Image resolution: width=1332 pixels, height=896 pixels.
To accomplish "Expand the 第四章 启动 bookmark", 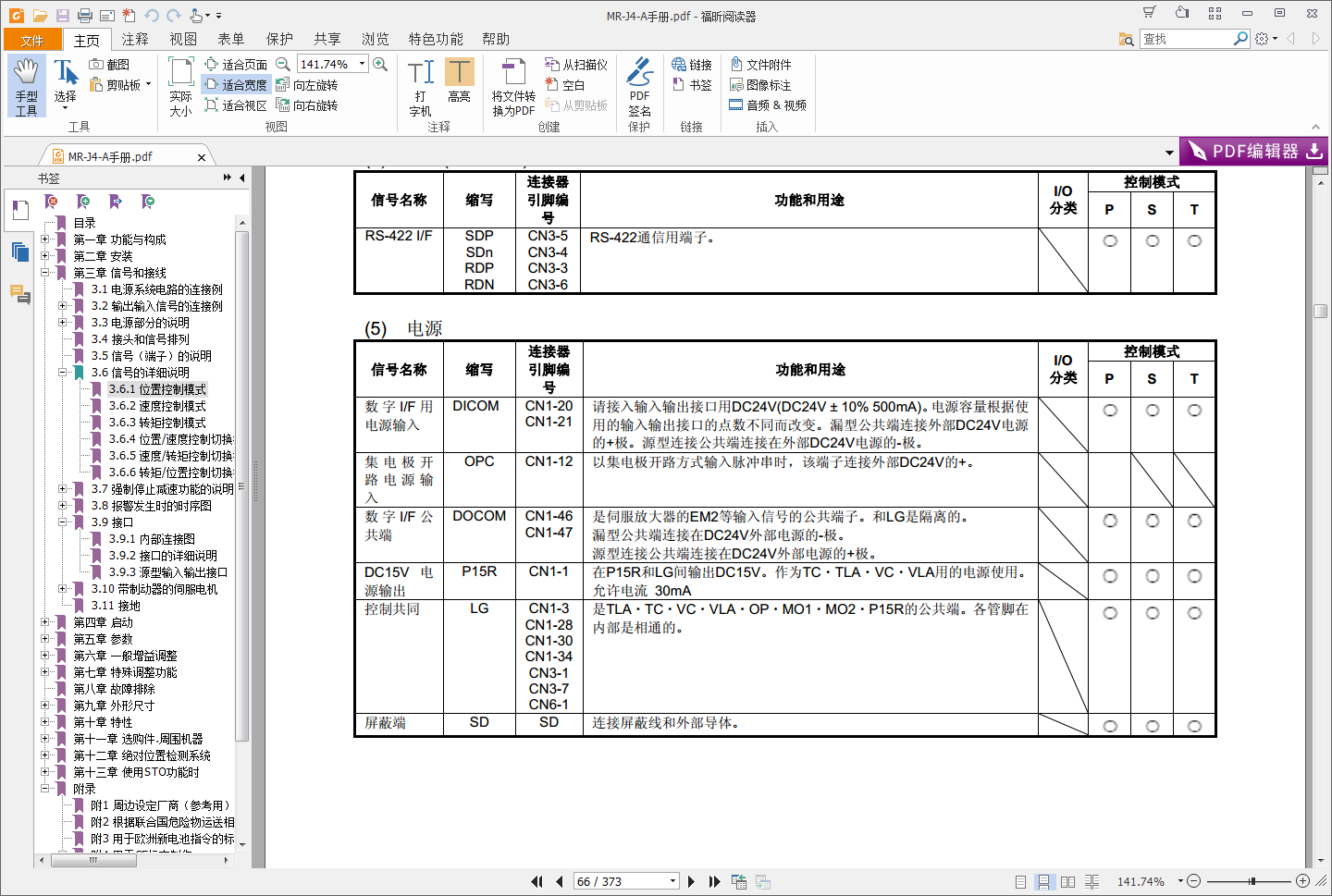I will click(x=44, y=622).
